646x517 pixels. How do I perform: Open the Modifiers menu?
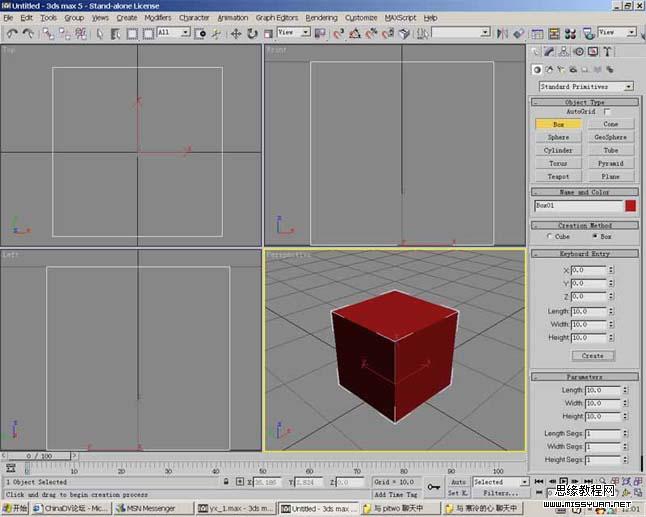157,18
